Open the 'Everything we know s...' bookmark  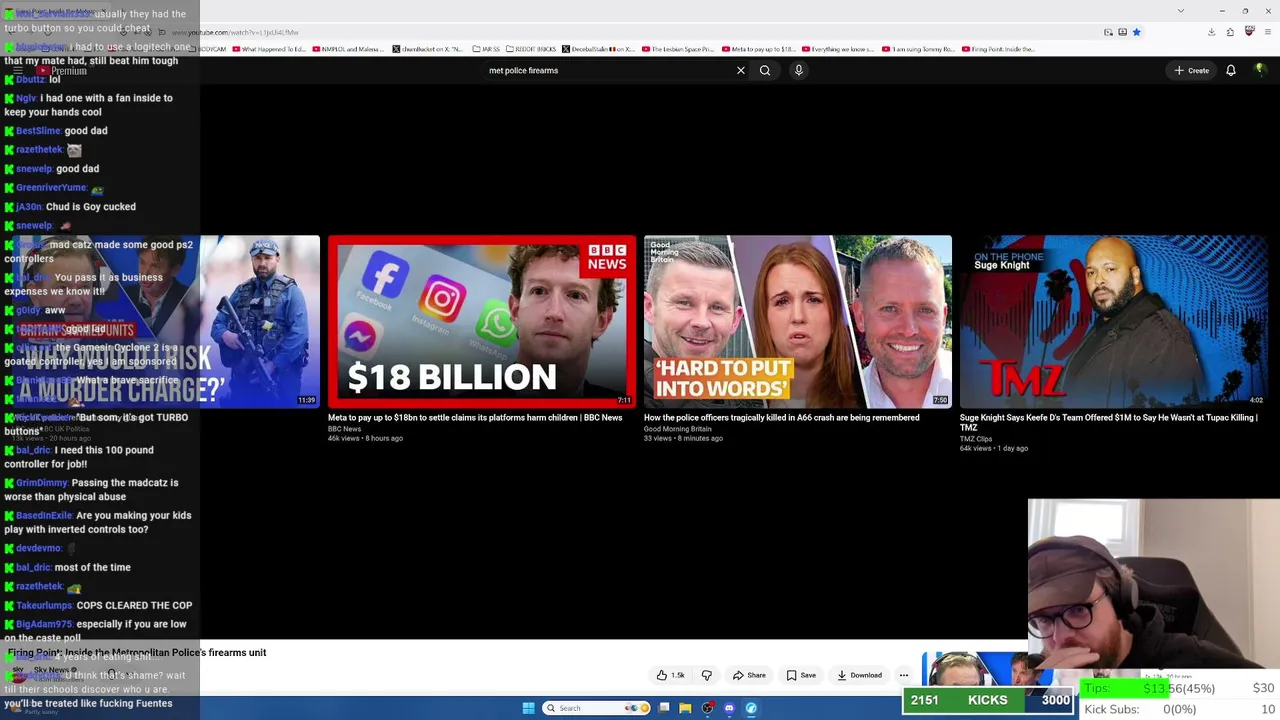[838, 49]
